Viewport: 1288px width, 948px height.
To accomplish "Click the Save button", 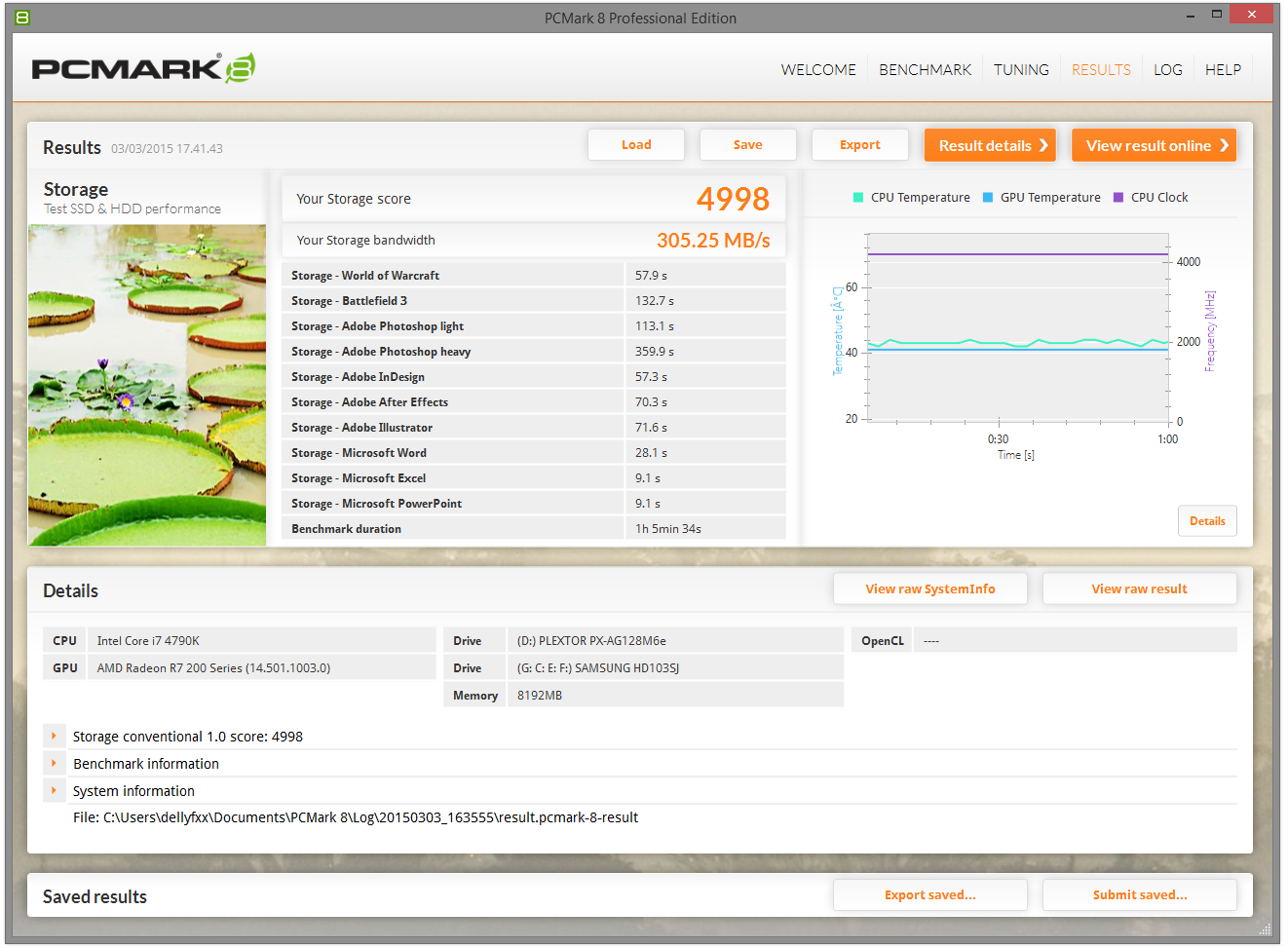I will coord(748,145).
